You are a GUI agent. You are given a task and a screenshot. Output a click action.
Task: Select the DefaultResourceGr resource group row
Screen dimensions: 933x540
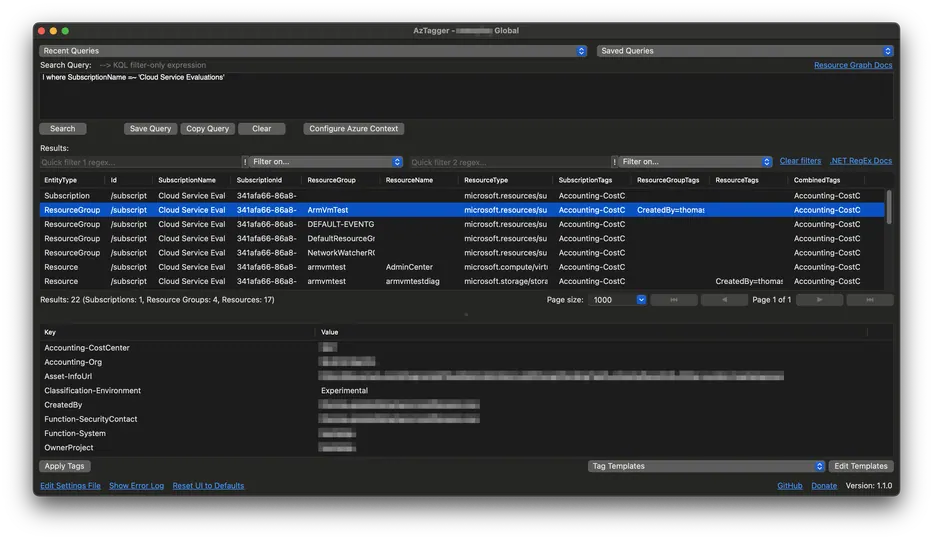coord(462,238)
